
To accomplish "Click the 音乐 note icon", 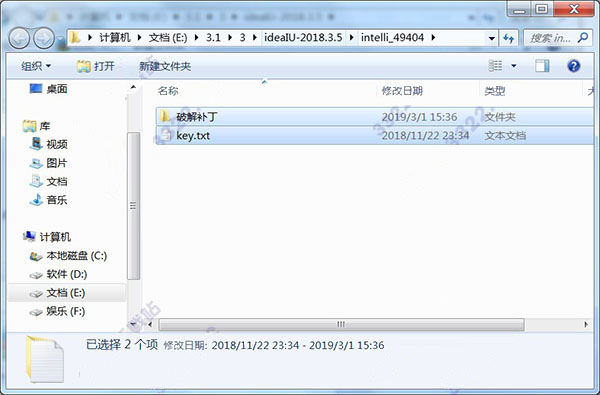I will click(36, 200).
